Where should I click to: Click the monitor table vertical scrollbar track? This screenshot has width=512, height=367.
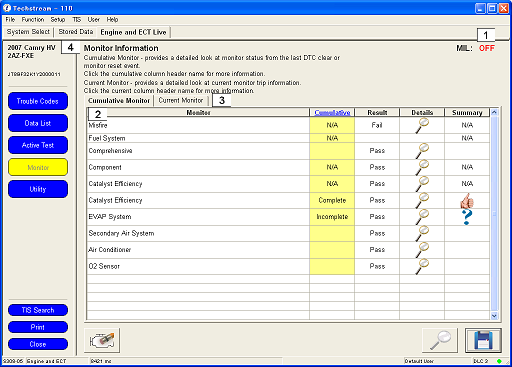point(494,213)
